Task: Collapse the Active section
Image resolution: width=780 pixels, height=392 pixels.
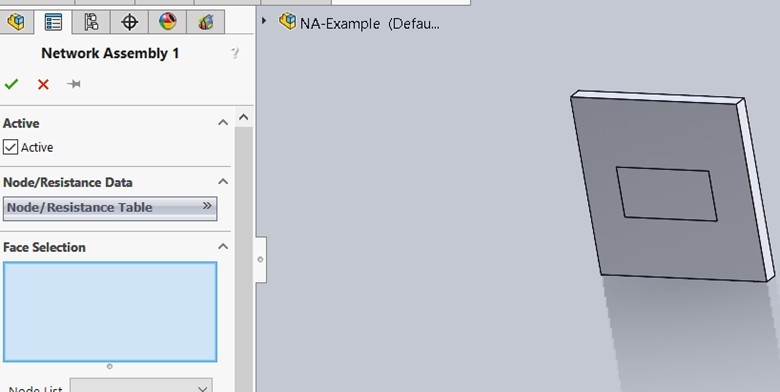Action: coord(223,122)
